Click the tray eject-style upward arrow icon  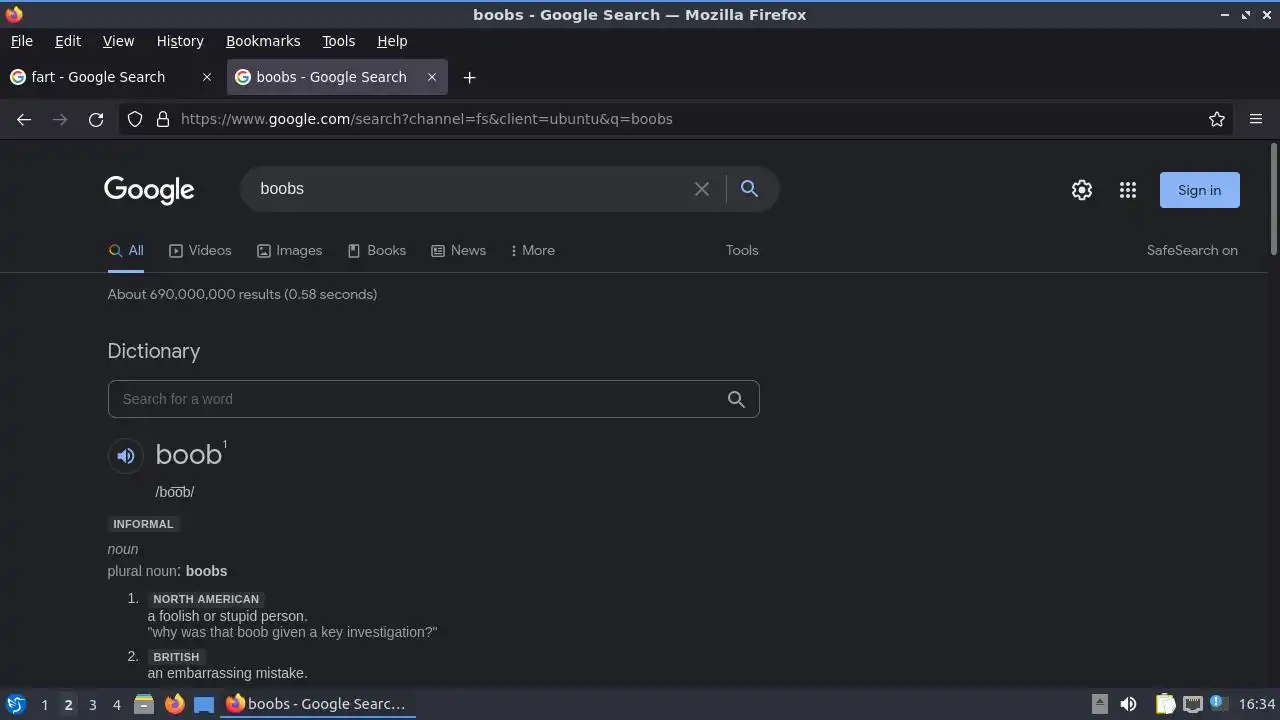(x=1099, y=704)
